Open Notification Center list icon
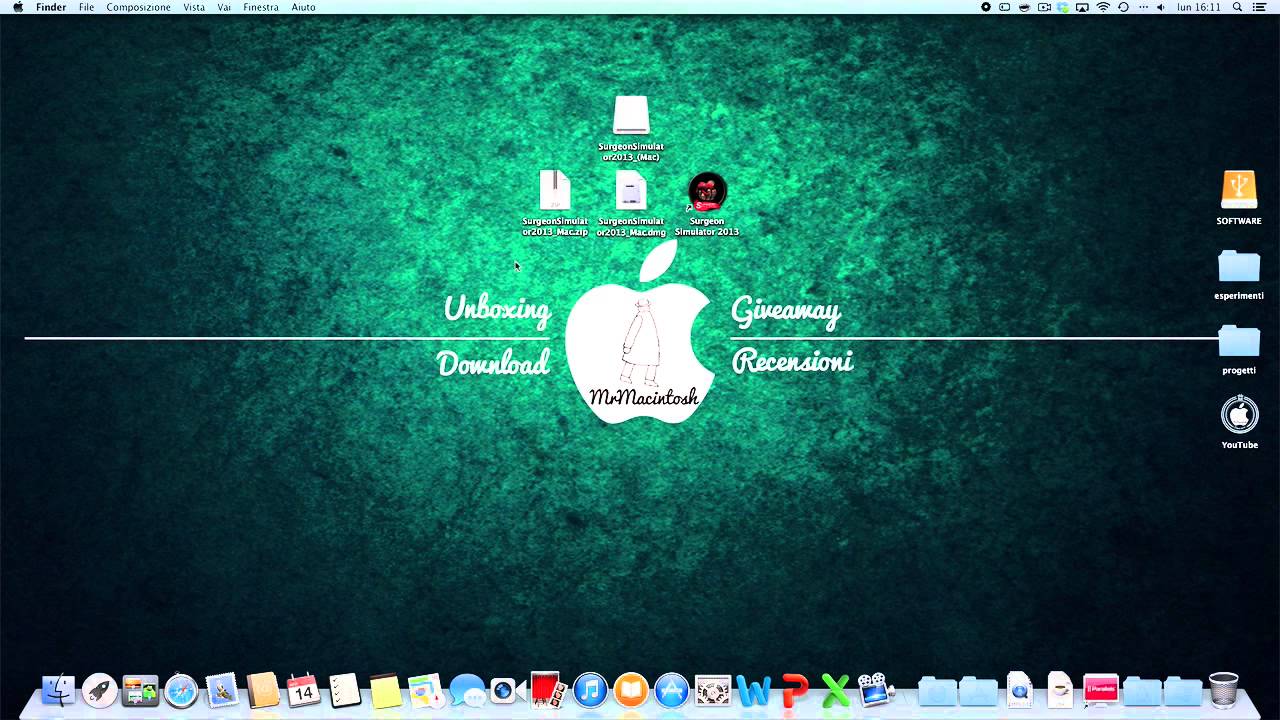1280x720 pixels. 1259,7
